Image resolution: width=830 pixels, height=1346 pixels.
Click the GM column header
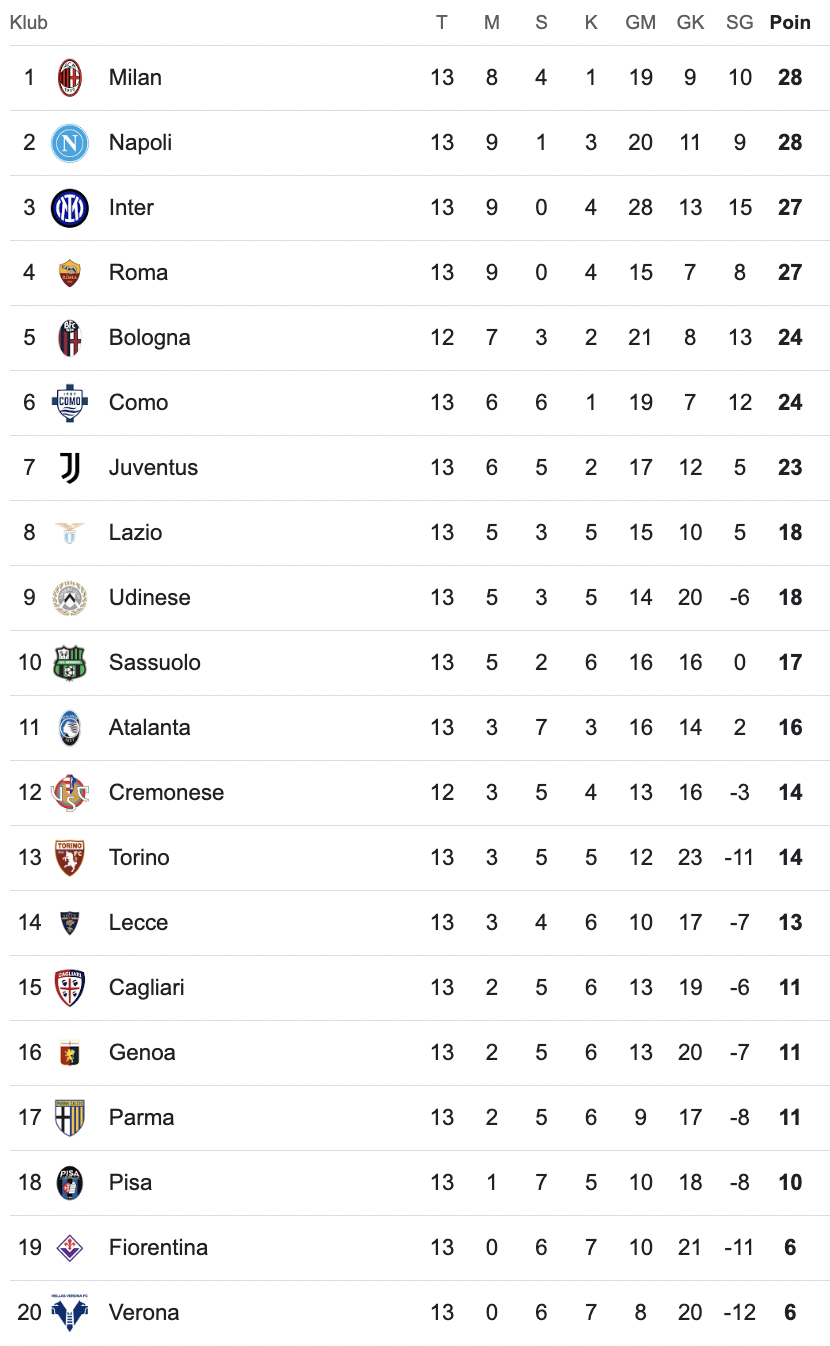[640, 23]
